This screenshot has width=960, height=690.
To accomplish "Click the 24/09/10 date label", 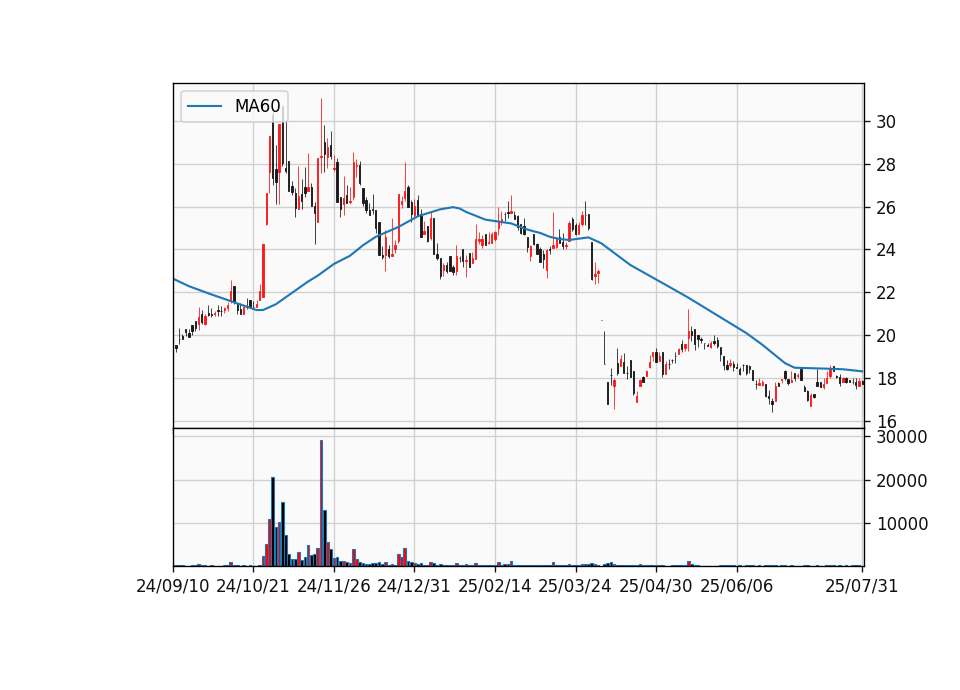I will (x=173, y=586).
